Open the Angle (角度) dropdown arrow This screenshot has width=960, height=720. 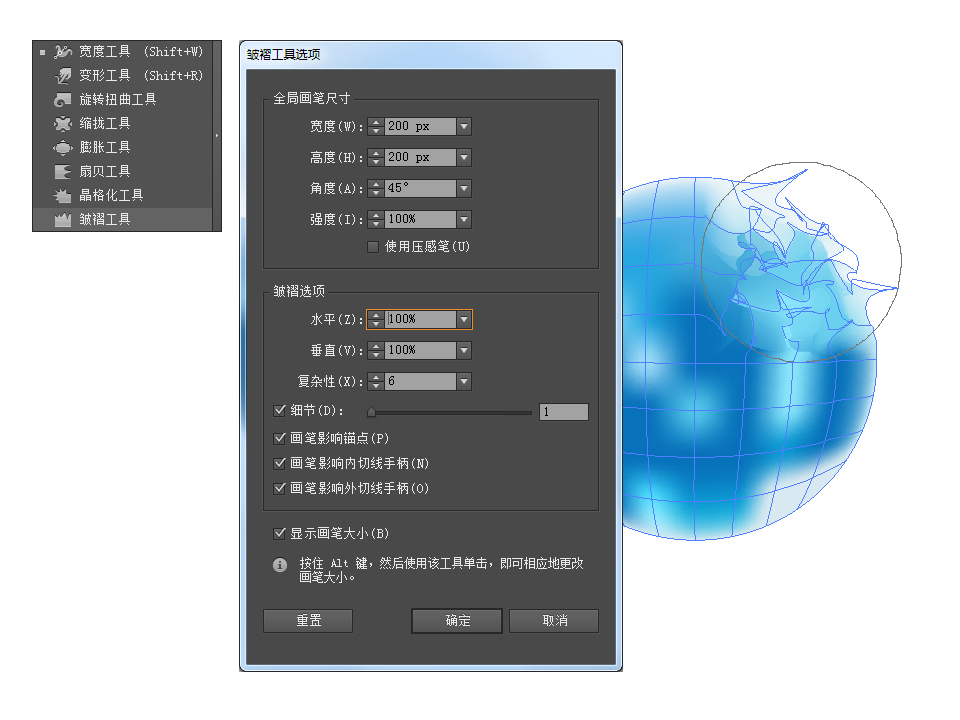464,189
